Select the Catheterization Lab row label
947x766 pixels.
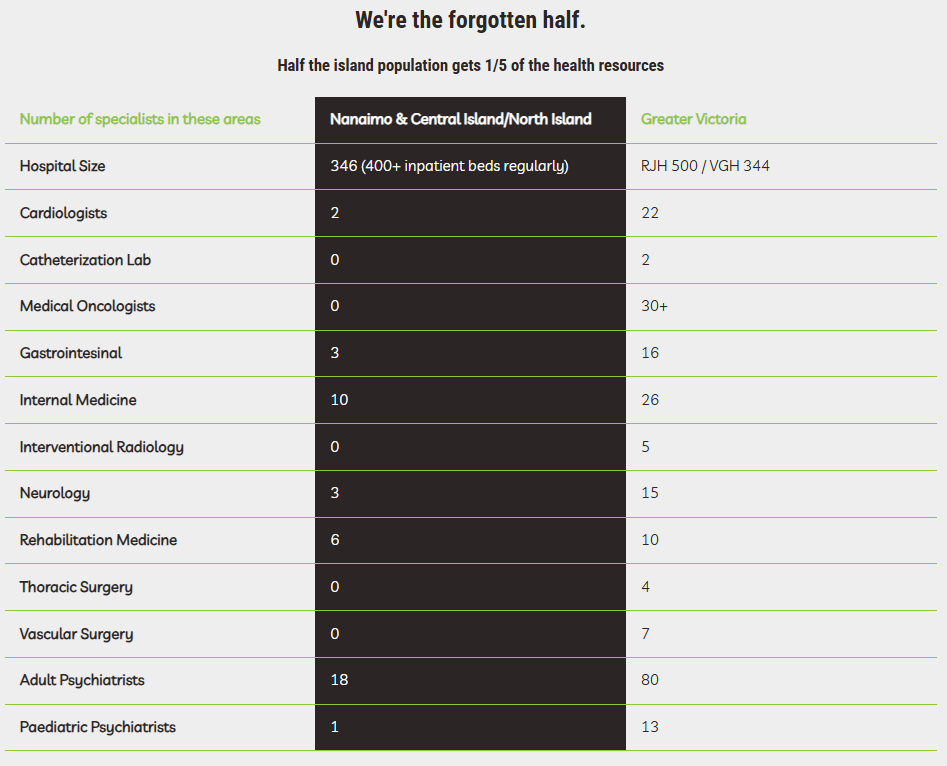pos(86,260)
